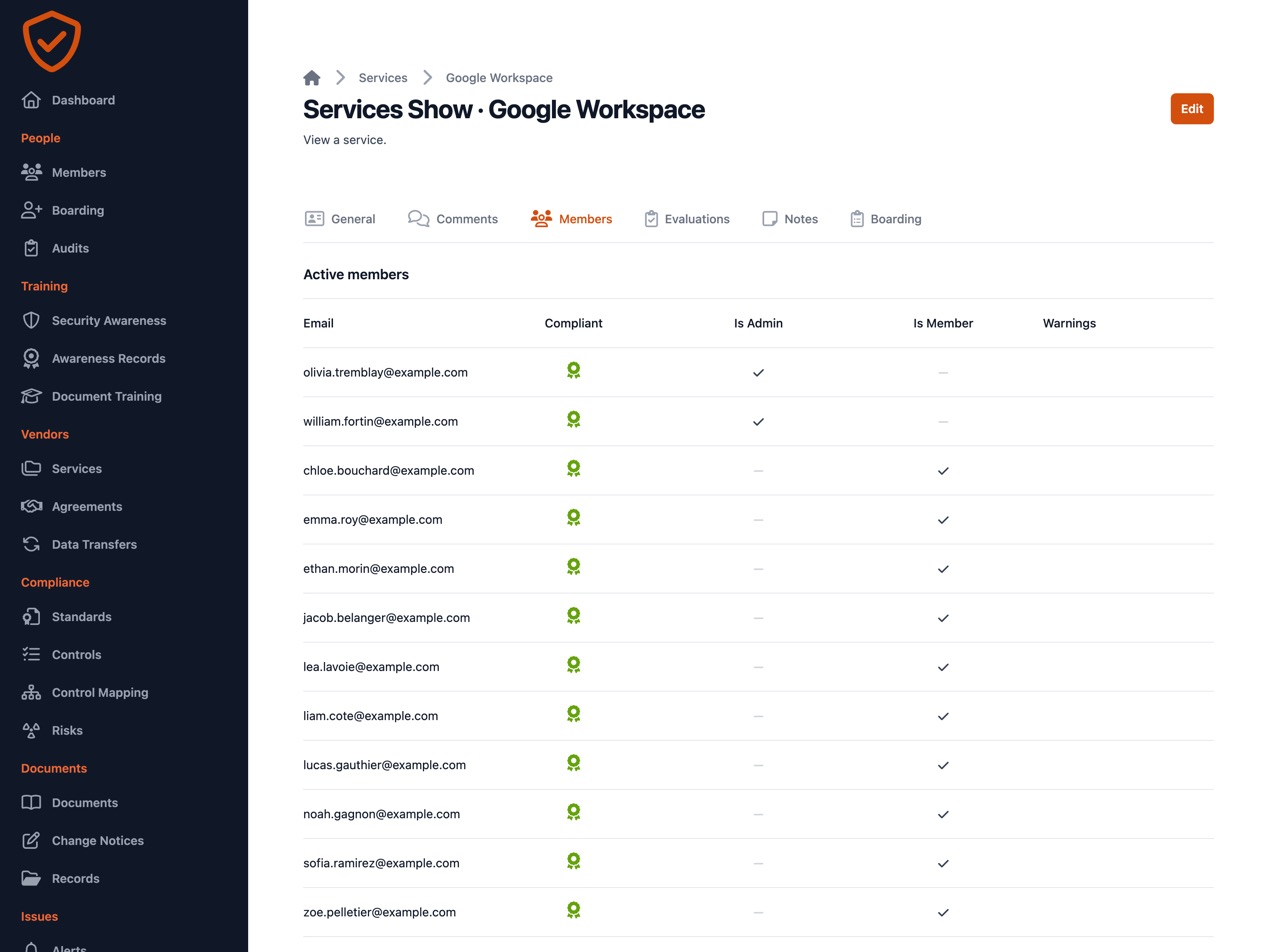
Task: Click the Is Admin checkmark for olivia.tremblay
Action: click(x=758, y=373)
